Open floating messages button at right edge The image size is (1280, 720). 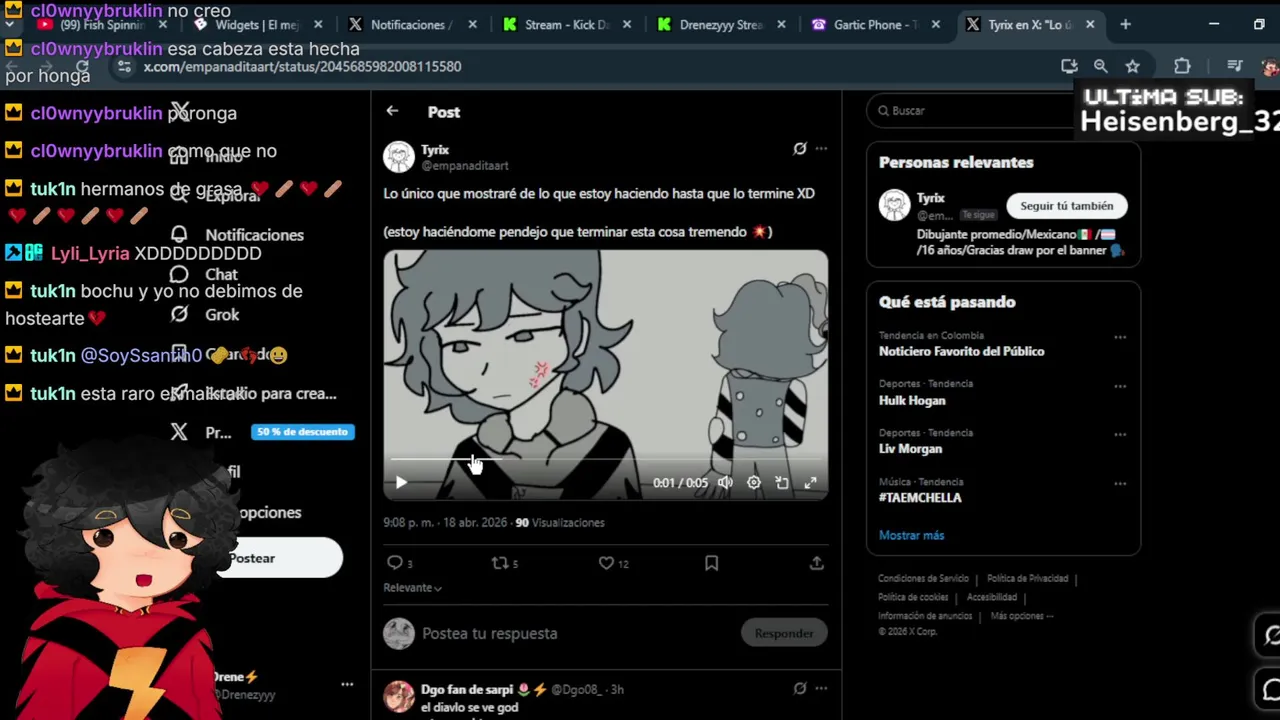1271,690
